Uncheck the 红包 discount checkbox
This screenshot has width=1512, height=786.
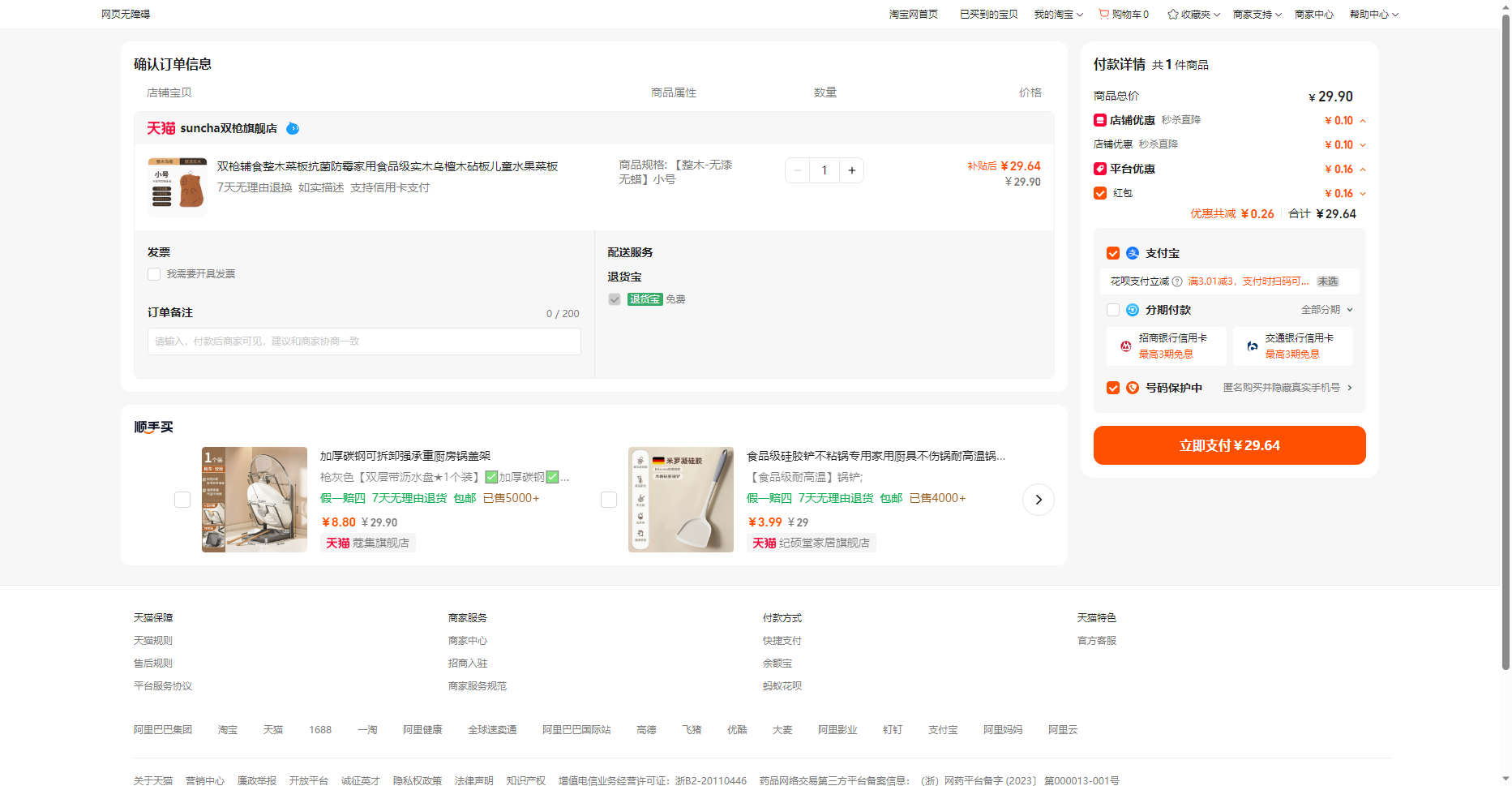pyautogui.click(x=1100, y=193)
